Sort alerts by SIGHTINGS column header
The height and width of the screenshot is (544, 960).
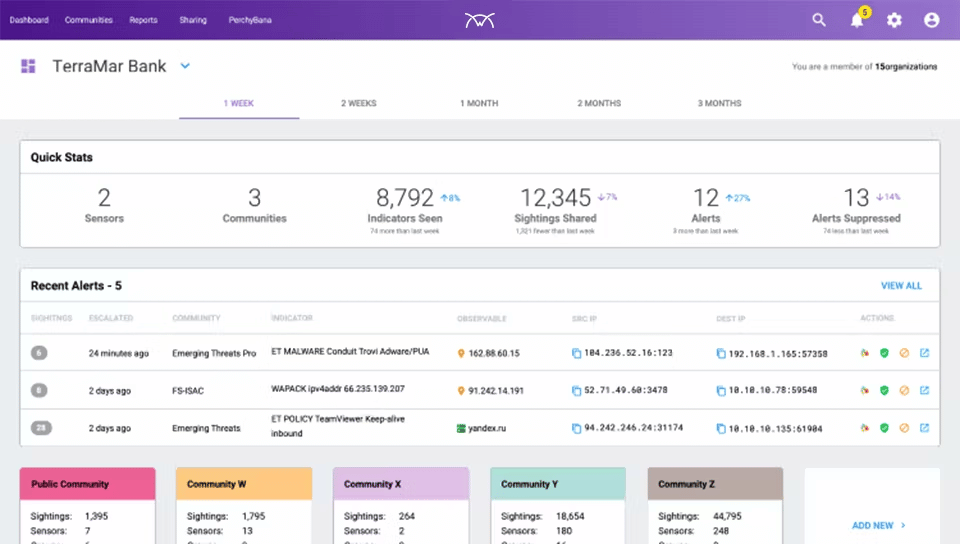[51, 318]
